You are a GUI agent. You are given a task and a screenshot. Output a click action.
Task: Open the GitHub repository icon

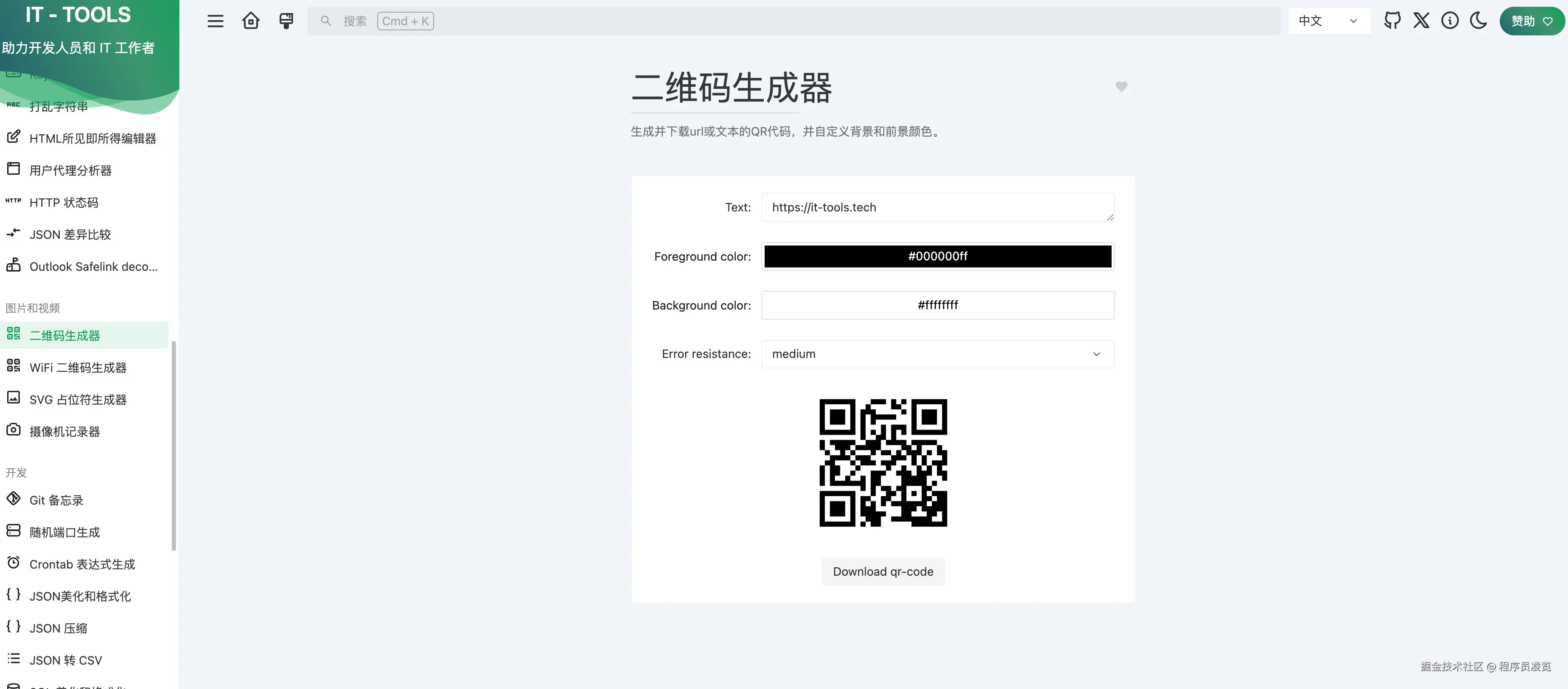[x=1392, y=21]
